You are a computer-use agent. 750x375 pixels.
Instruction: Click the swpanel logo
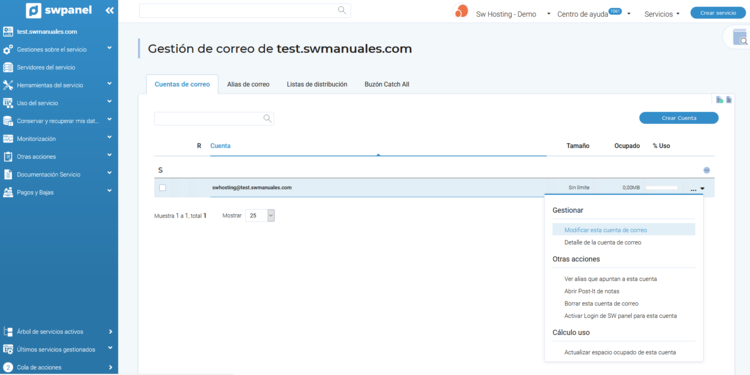pyautogui.click(x=58, y=10)
